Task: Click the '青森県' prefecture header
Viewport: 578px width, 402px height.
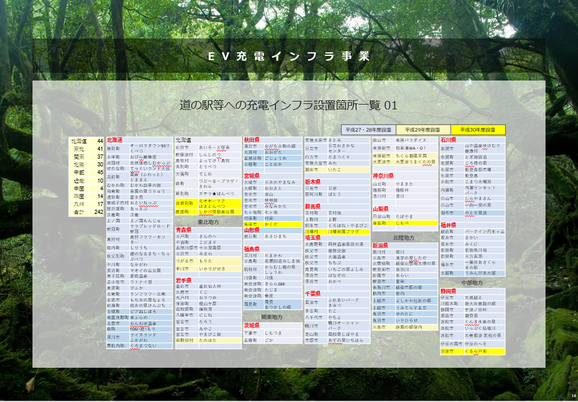Action: [x=183, y=230]
